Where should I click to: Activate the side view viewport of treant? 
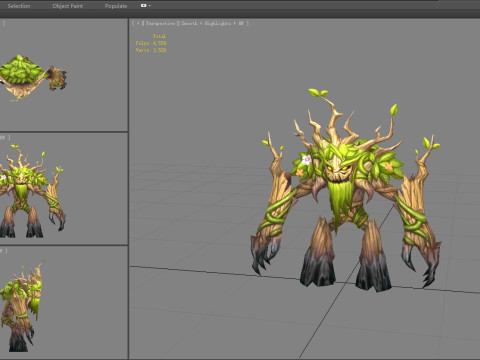(x=64, y=302)
